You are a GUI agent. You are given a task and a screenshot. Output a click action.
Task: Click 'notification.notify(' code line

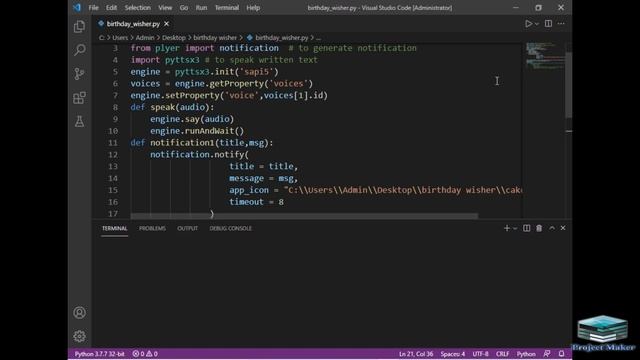pos(199,155)
